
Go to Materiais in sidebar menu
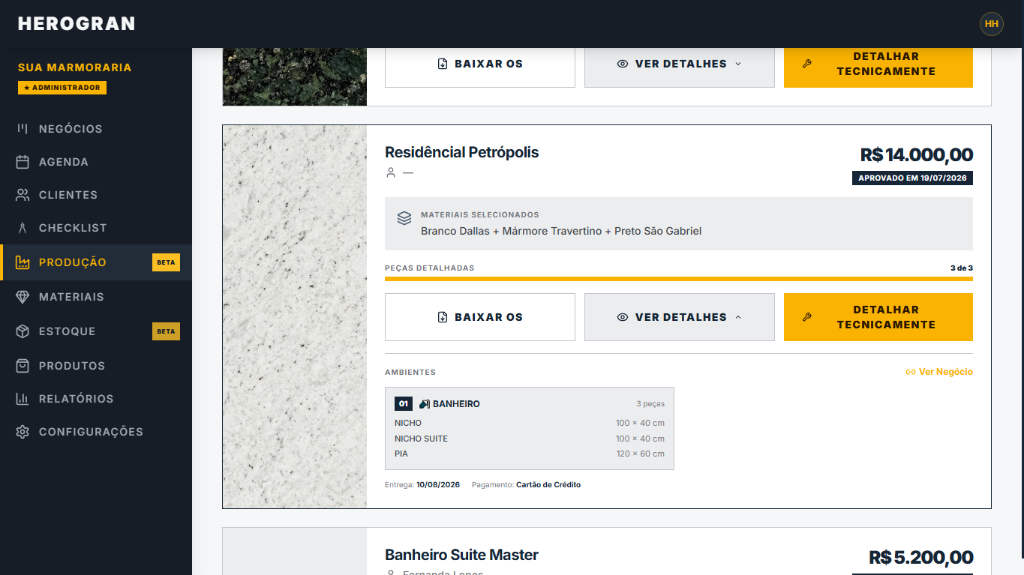coord(71,297)
